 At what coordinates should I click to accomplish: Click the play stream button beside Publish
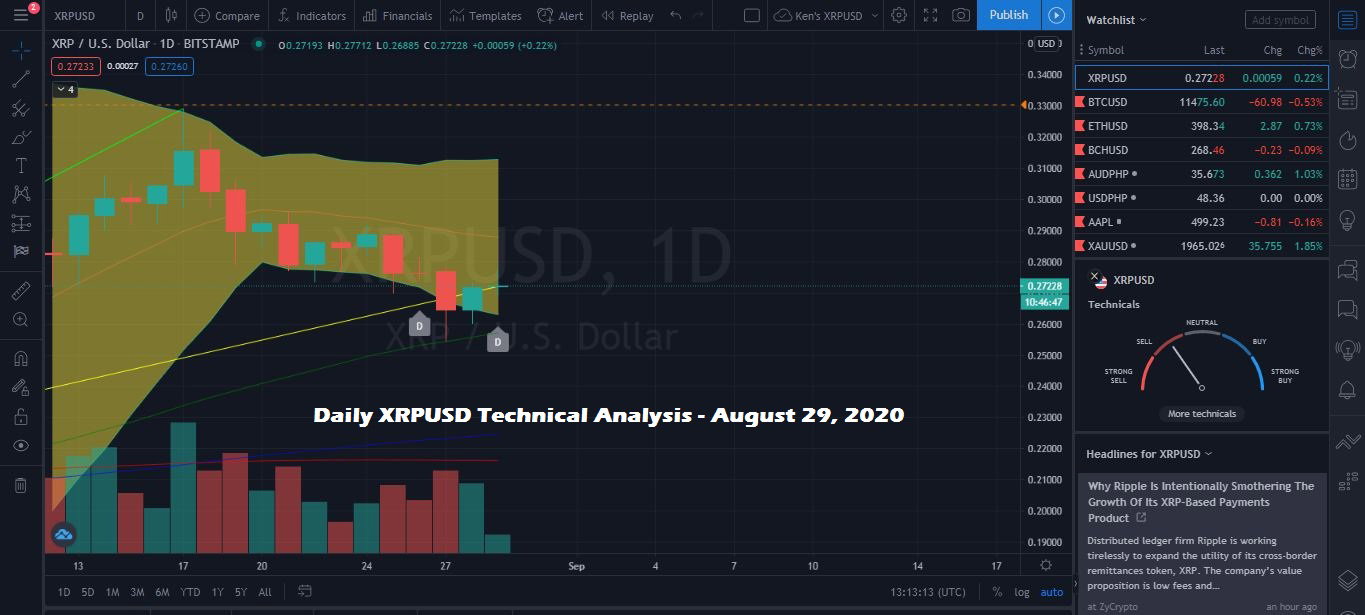(x=1056, y=15)
